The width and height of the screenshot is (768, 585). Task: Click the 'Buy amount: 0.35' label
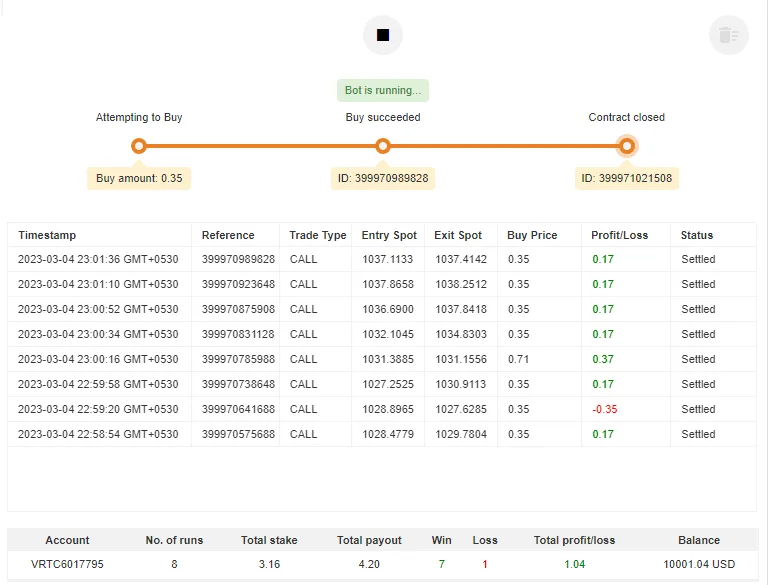pos(139,178)
